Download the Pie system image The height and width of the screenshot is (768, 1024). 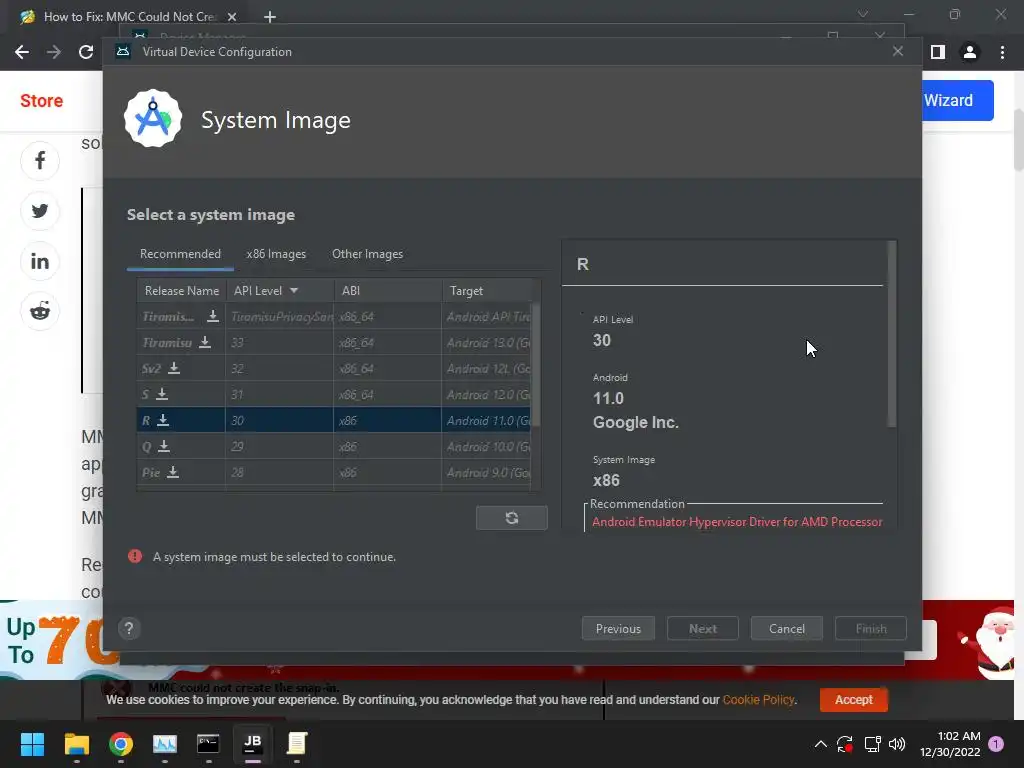point(172,472)
